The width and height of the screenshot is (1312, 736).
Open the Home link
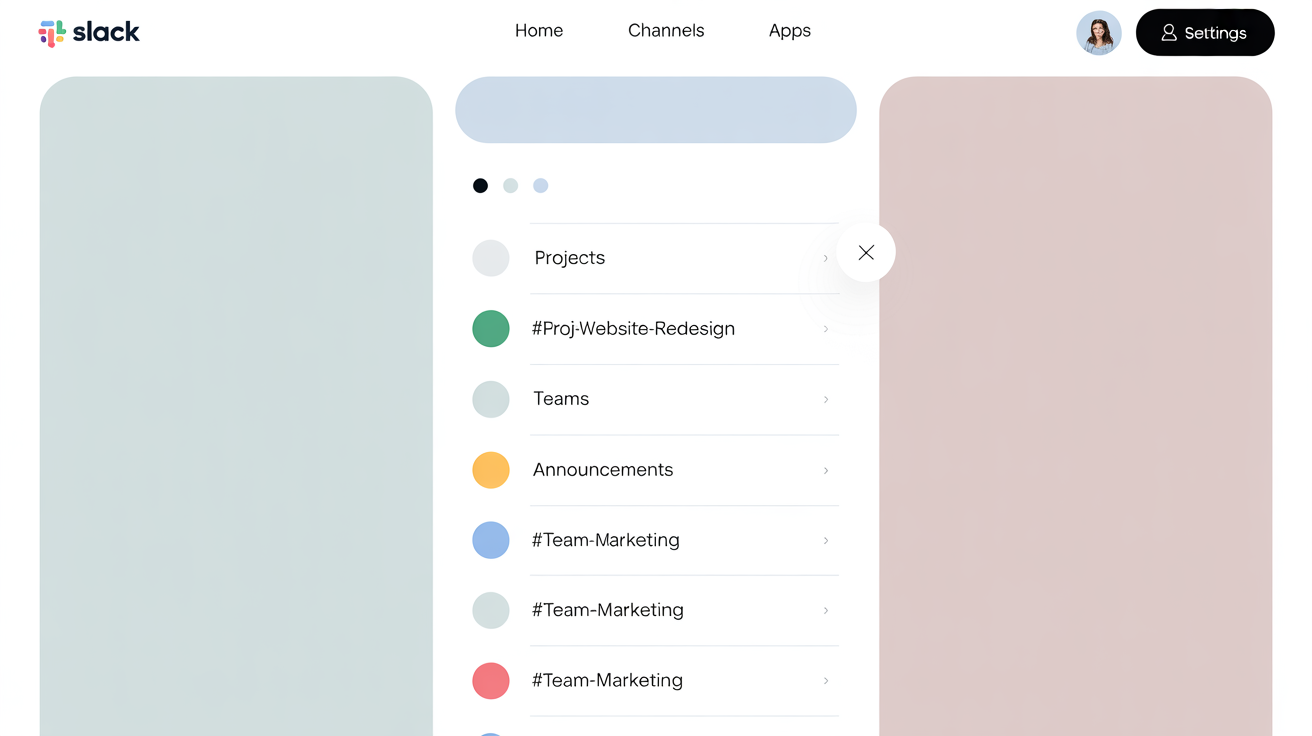pos(539,31)
